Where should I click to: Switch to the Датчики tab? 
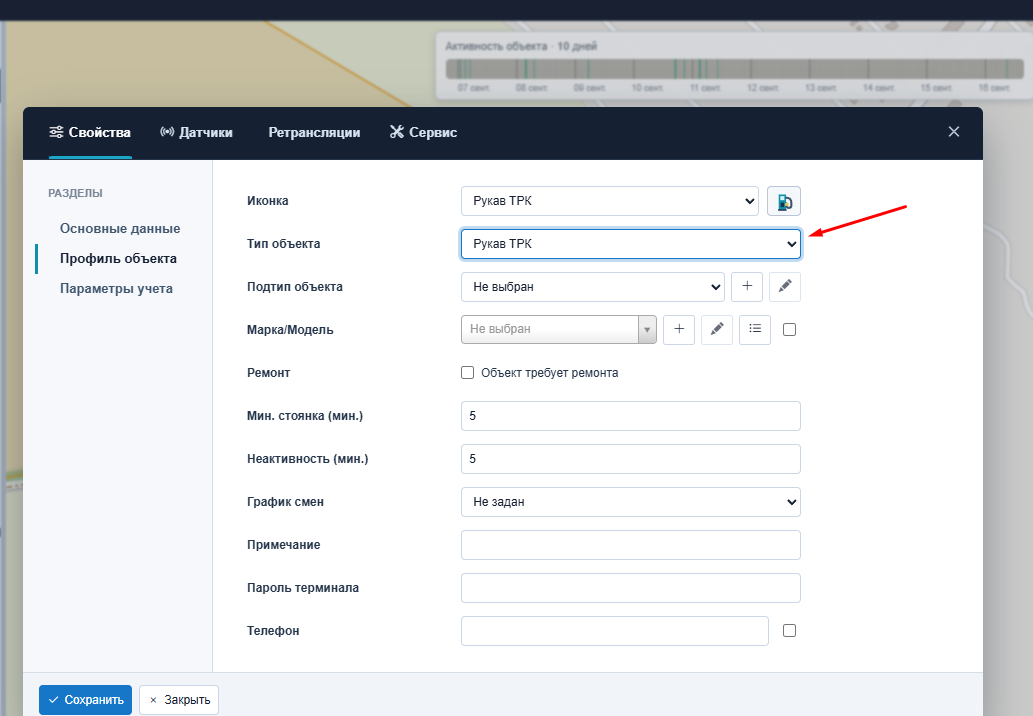click(196, 132)
